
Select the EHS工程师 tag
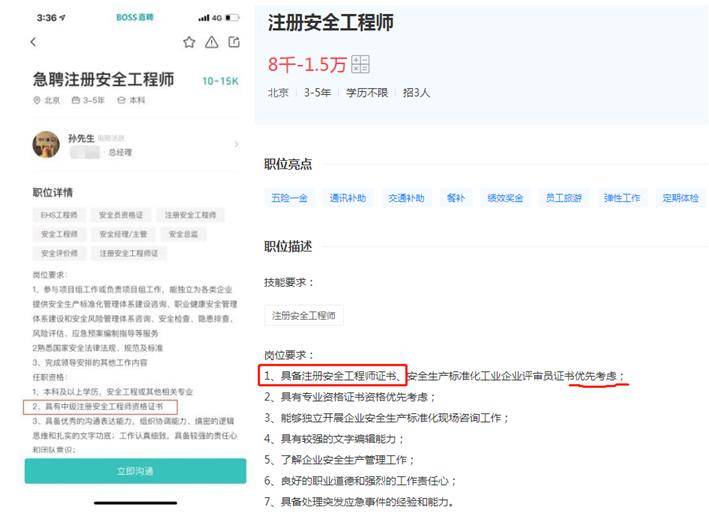pyautogui.click(x=59, y=215)
